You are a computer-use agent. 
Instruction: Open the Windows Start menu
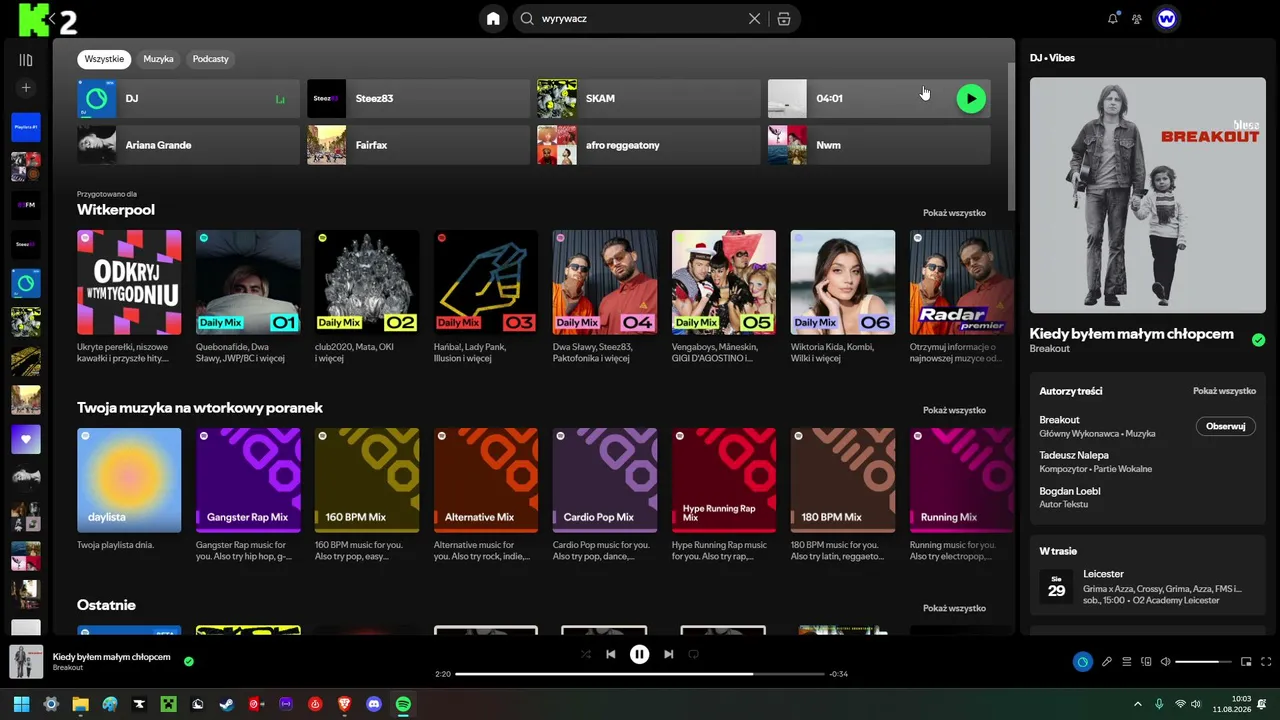21,704
